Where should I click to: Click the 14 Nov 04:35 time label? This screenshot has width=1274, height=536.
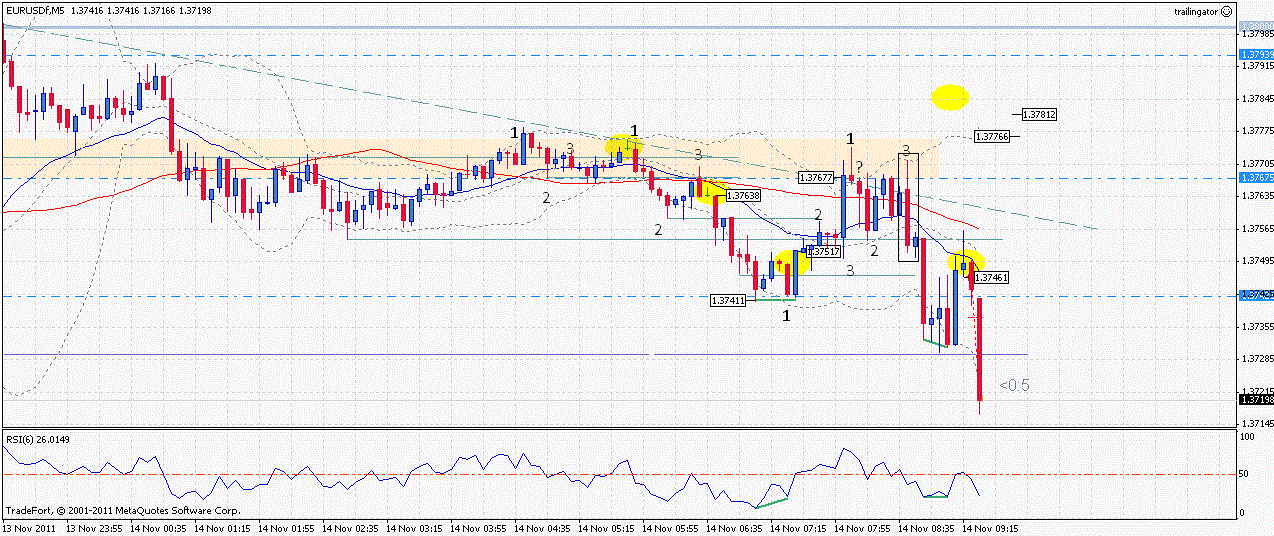541,527
